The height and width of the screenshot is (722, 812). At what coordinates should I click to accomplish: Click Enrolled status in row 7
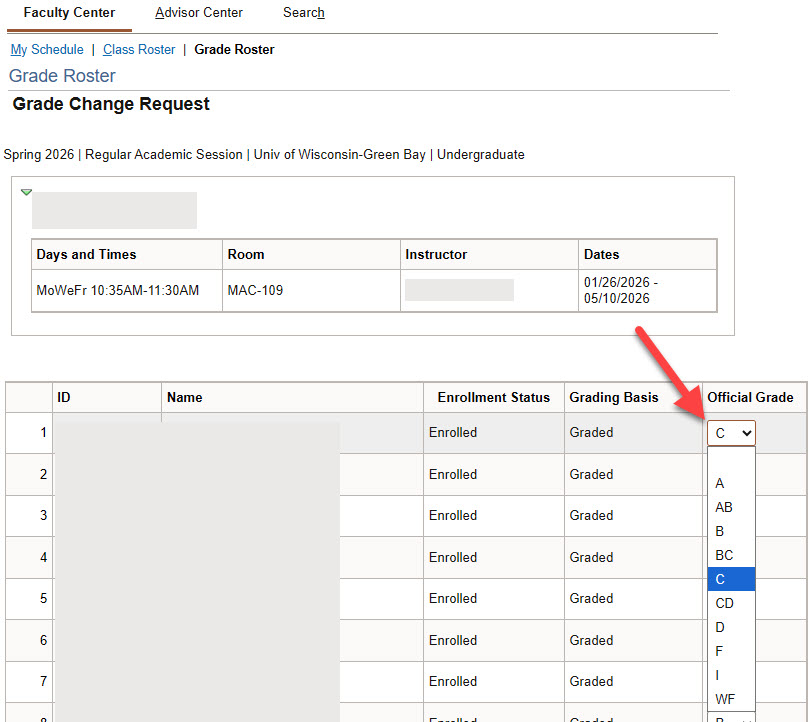click(453, 681)
